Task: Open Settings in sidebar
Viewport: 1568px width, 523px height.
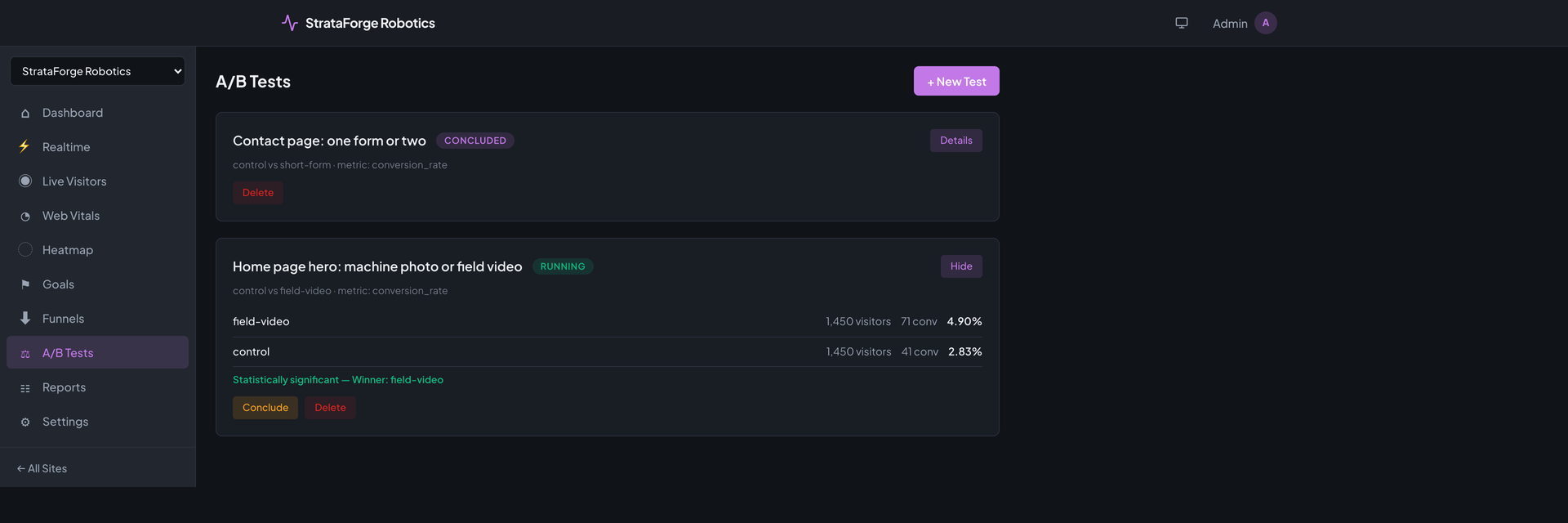Action: pyautogui.click(x=97, y=422)
